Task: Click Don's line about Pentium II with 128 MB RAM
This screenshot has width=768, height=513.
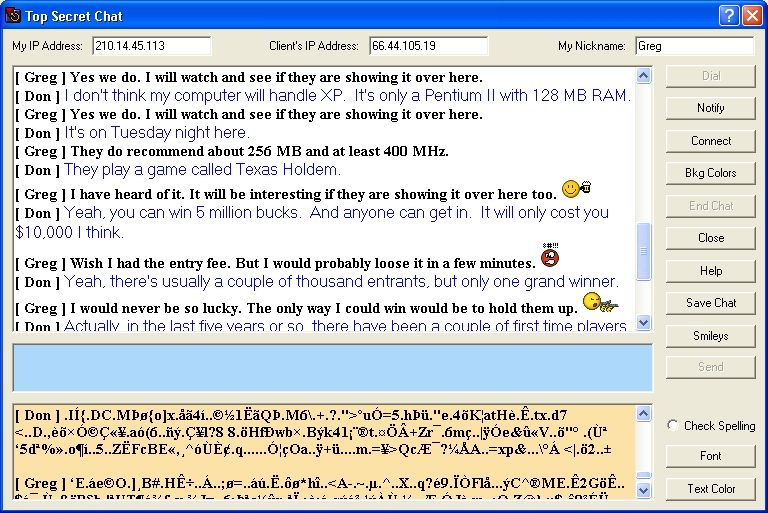Action: [323, 96]
